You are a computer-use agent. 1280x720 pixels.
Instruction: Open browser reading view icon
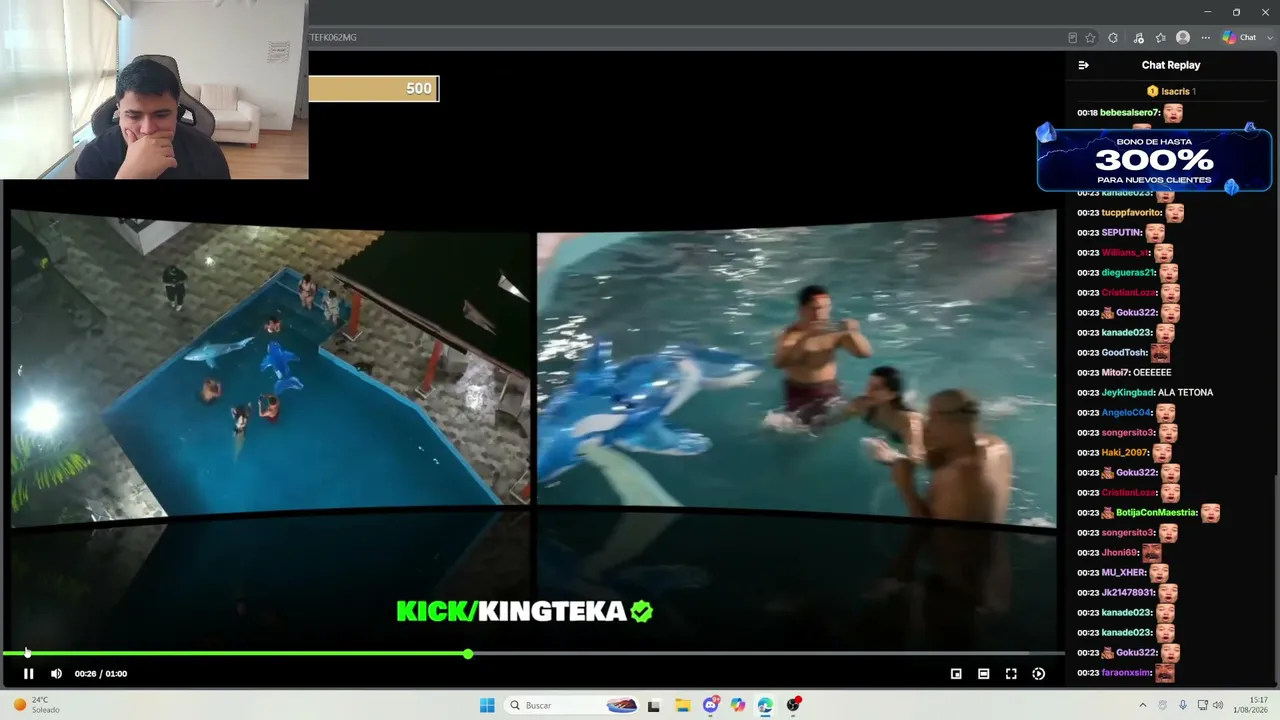pos(1073,38)
